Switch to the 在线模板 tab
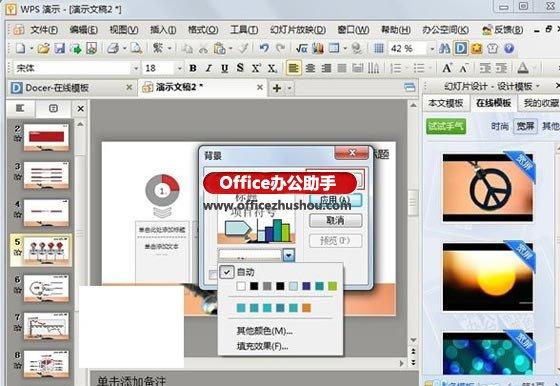This screenshot has width=560, height=386. coord(494,103)
